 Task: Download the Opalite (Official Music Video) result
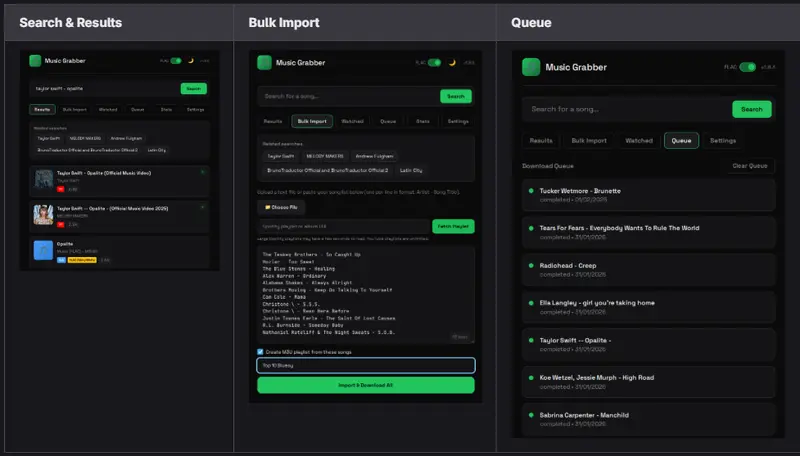(x=203, y=172)
